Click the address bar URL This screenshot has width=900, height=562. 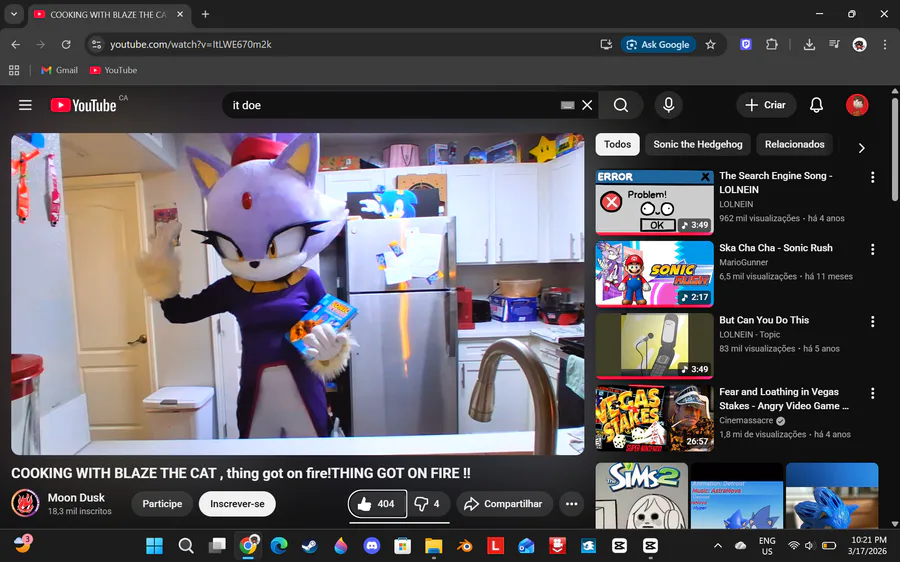tap(191, 44)
